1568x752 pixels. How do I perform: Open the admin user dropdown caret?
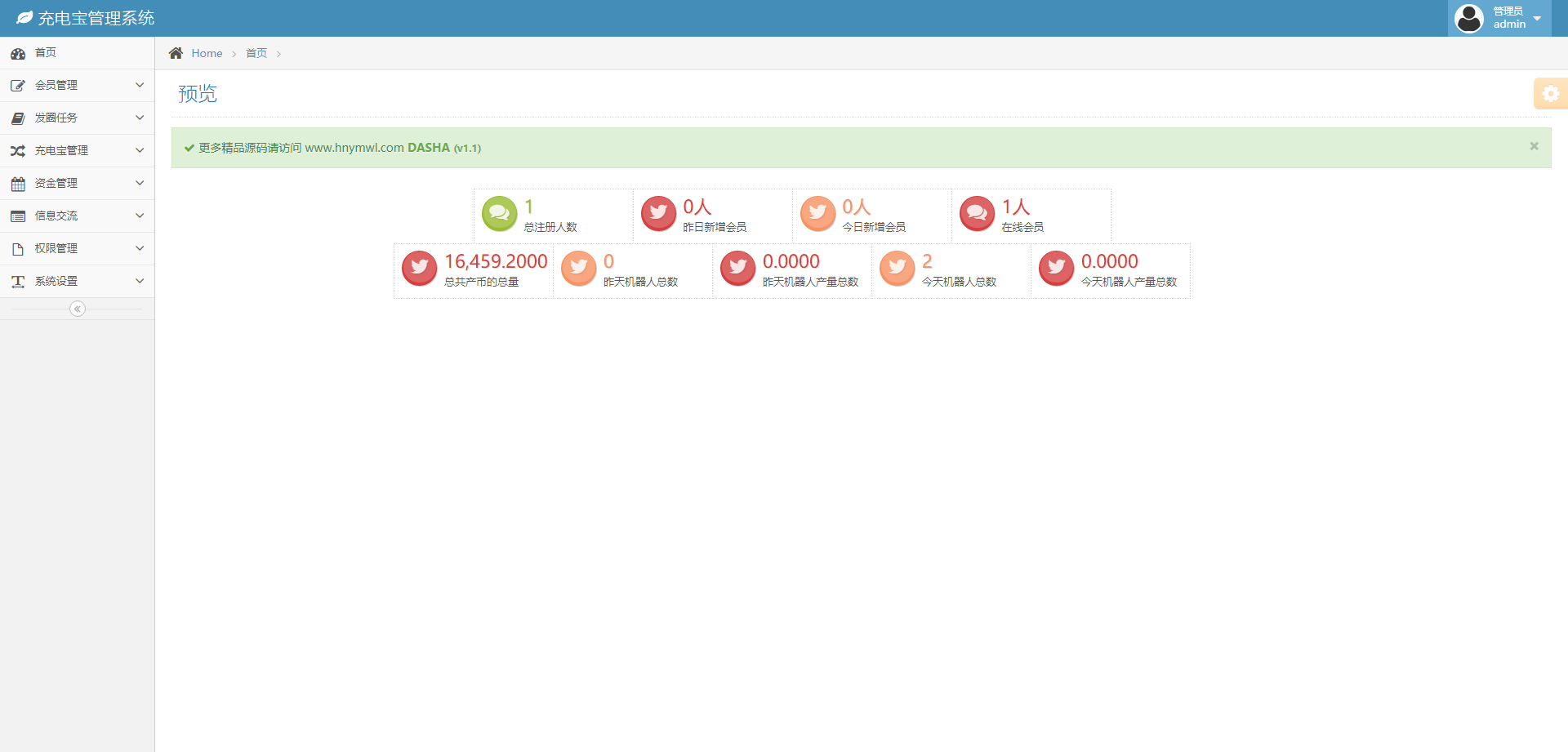click(1537, 18)
